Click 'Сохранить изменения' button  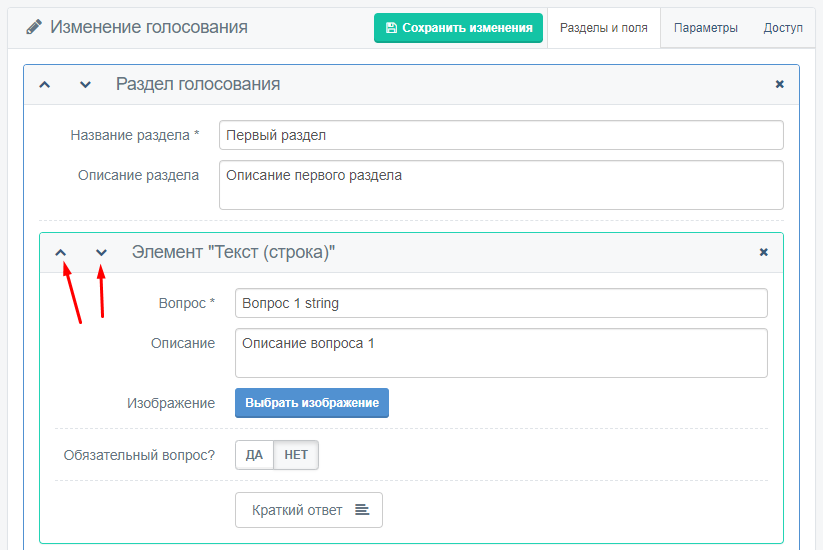coord(458,28)
